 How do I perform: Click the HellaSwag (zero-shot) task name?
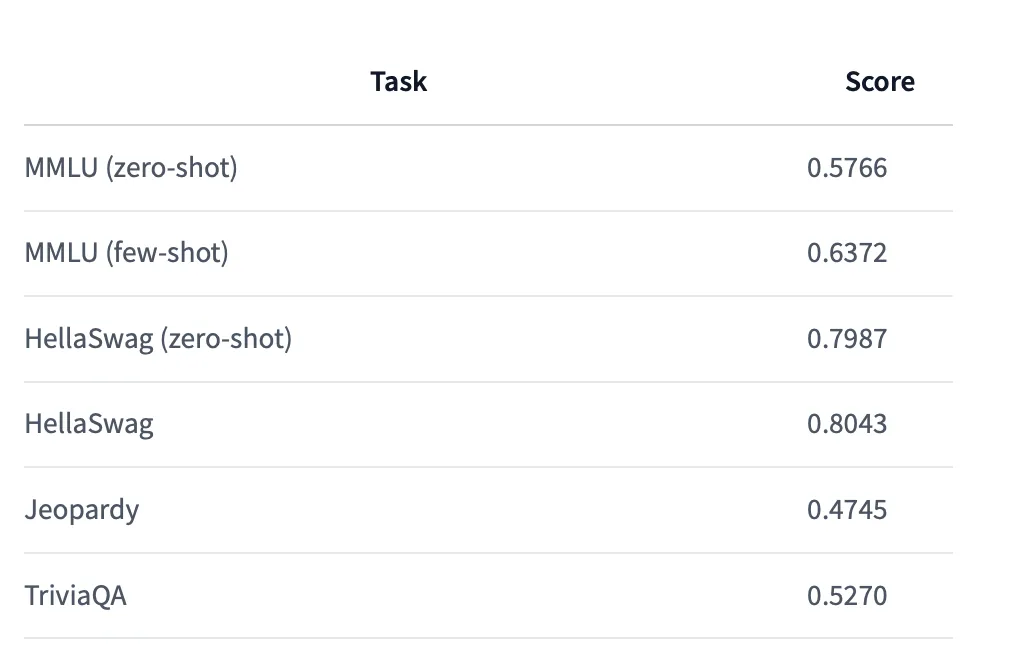(158, 339)
